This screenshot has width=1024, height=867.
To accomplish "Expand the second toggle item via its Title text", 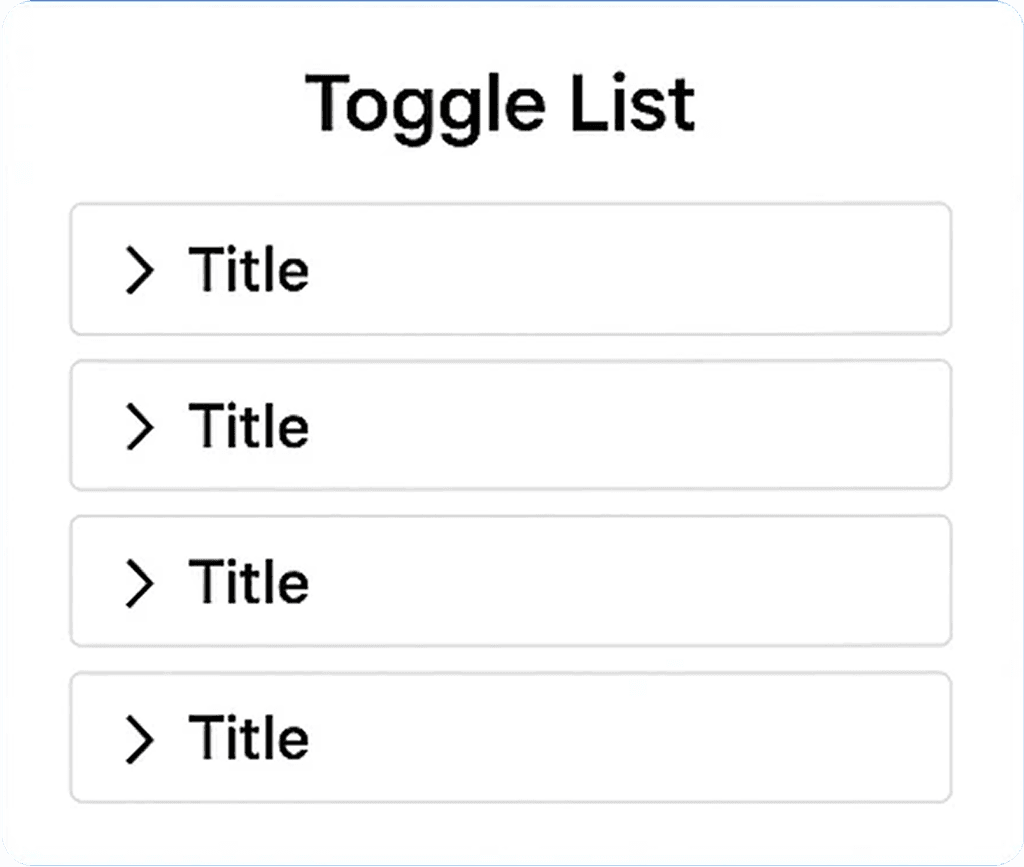I will [x=248, y=424].
